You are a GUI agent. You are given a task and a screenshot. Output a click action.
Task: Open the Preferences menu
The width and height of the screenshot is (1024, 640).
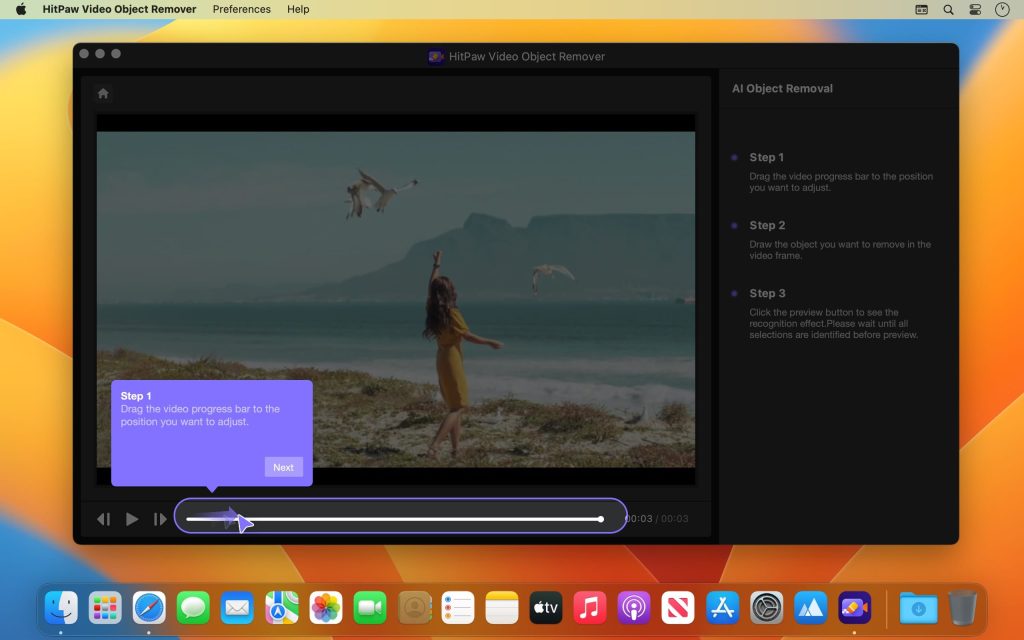241,9
